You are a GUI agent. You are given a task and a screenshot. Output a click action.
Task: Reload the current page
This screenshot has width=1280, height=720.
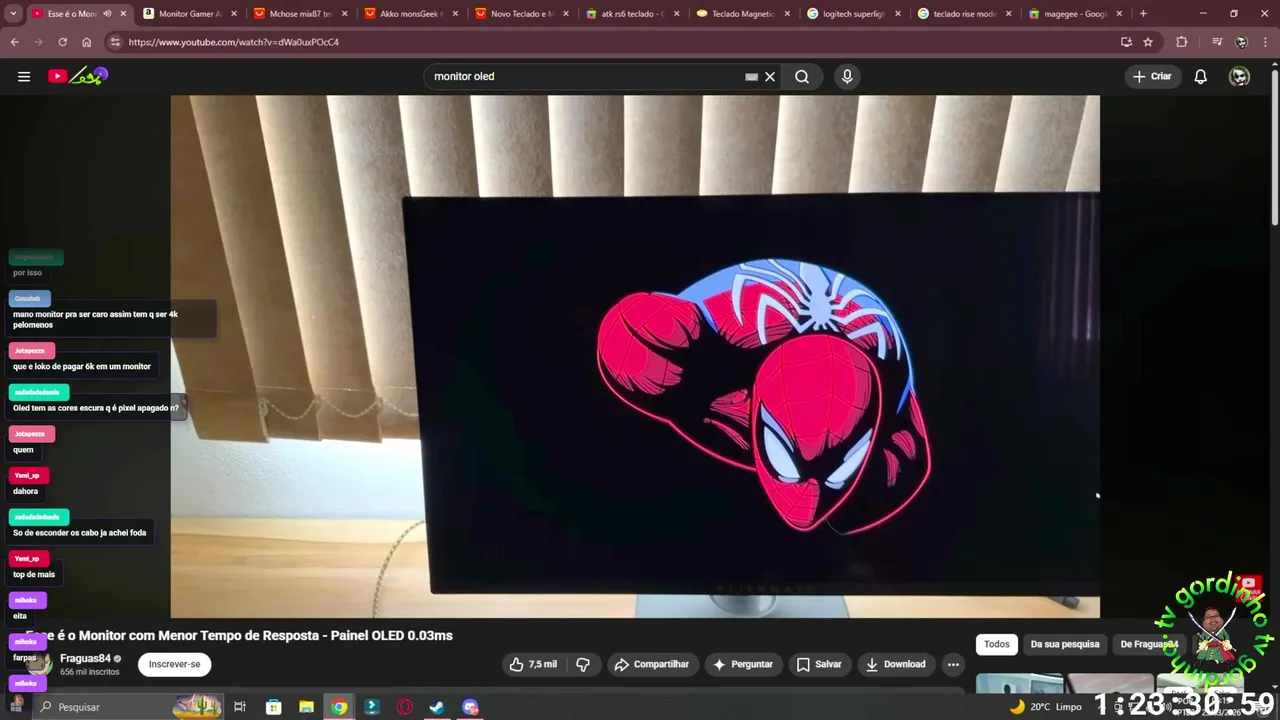pyautogui.click(x=63, y=42)
